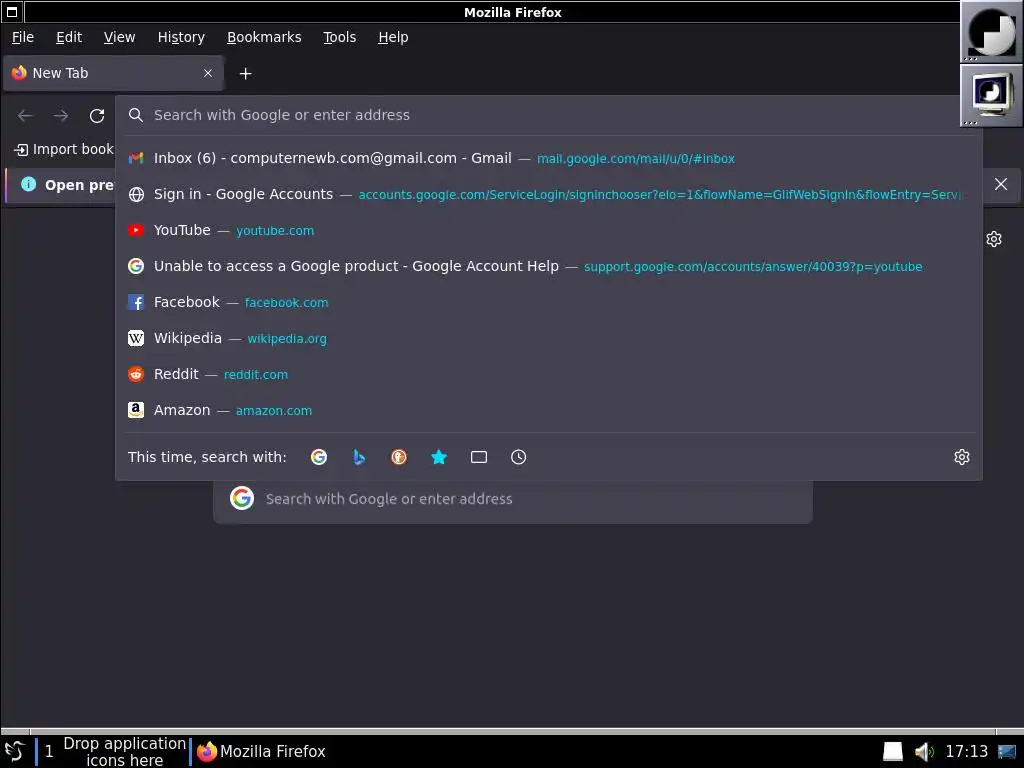Open the View menu
Viewport: 1024px width, 768px height.
[x=120, y=37]
